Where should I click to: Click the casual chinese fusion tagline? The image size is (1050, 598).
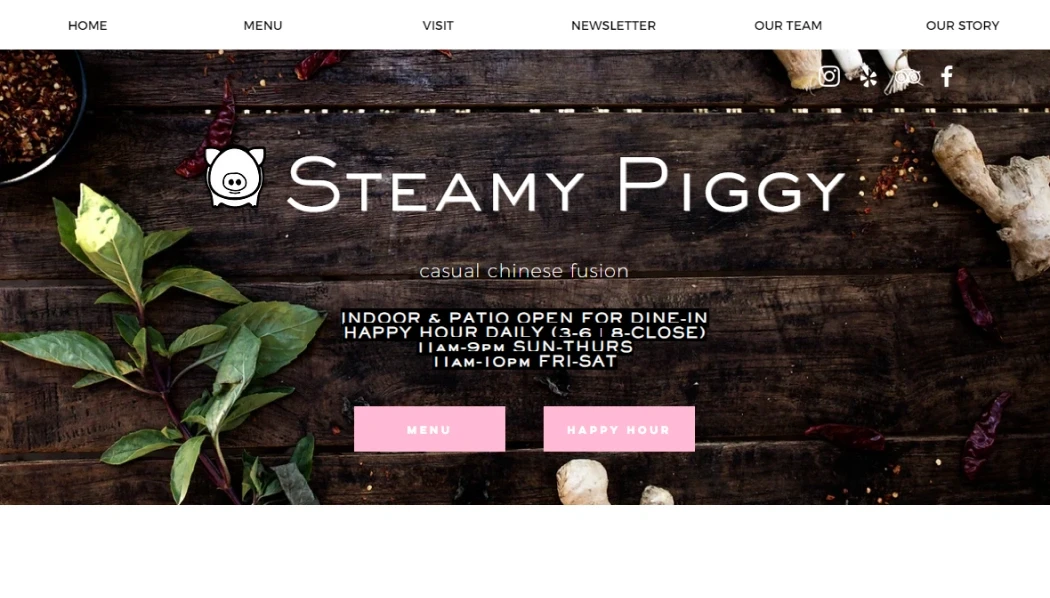pos(524,271)
